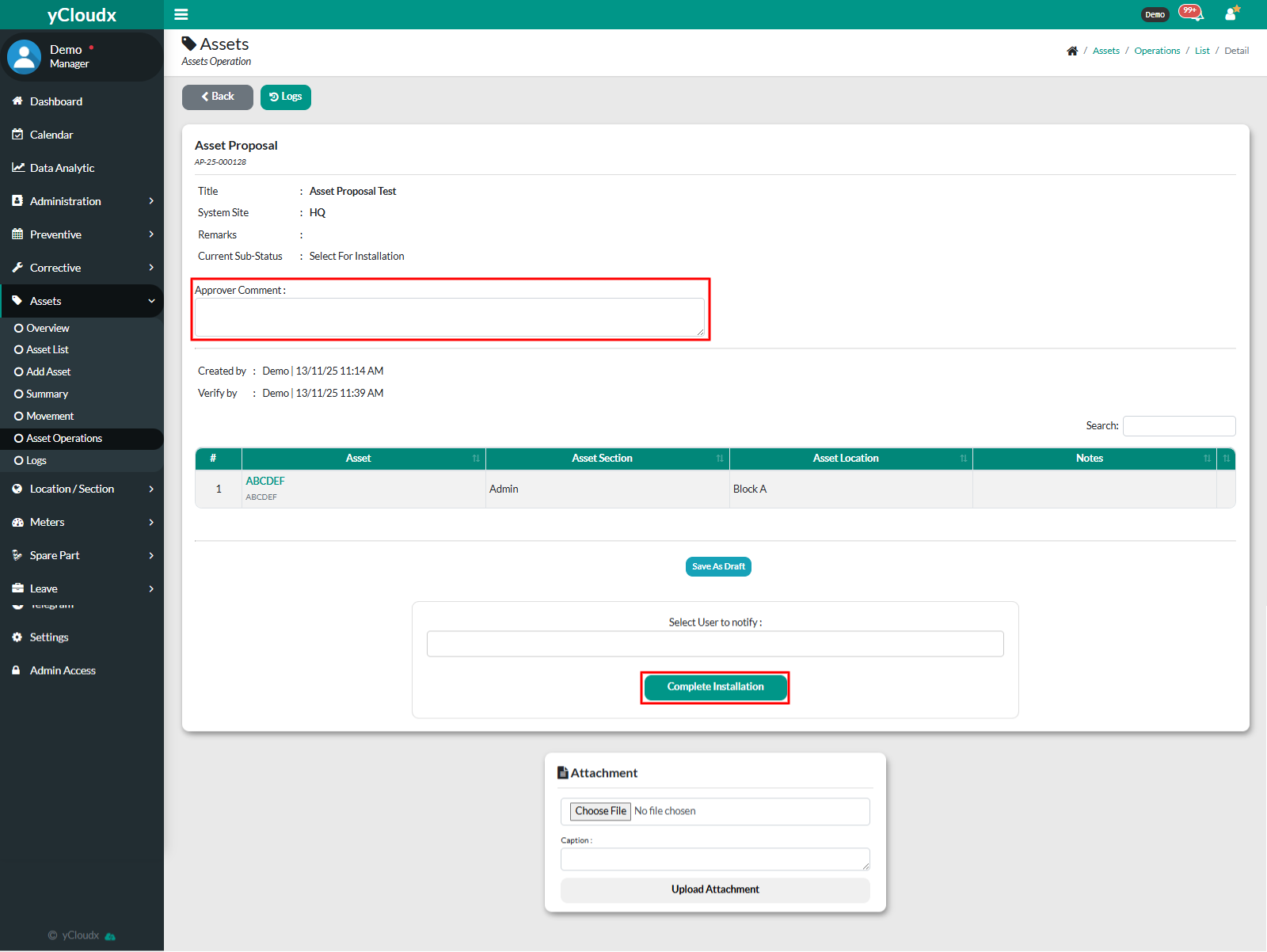Click the Assets tag icon in sidebar

tap(17, 300)
